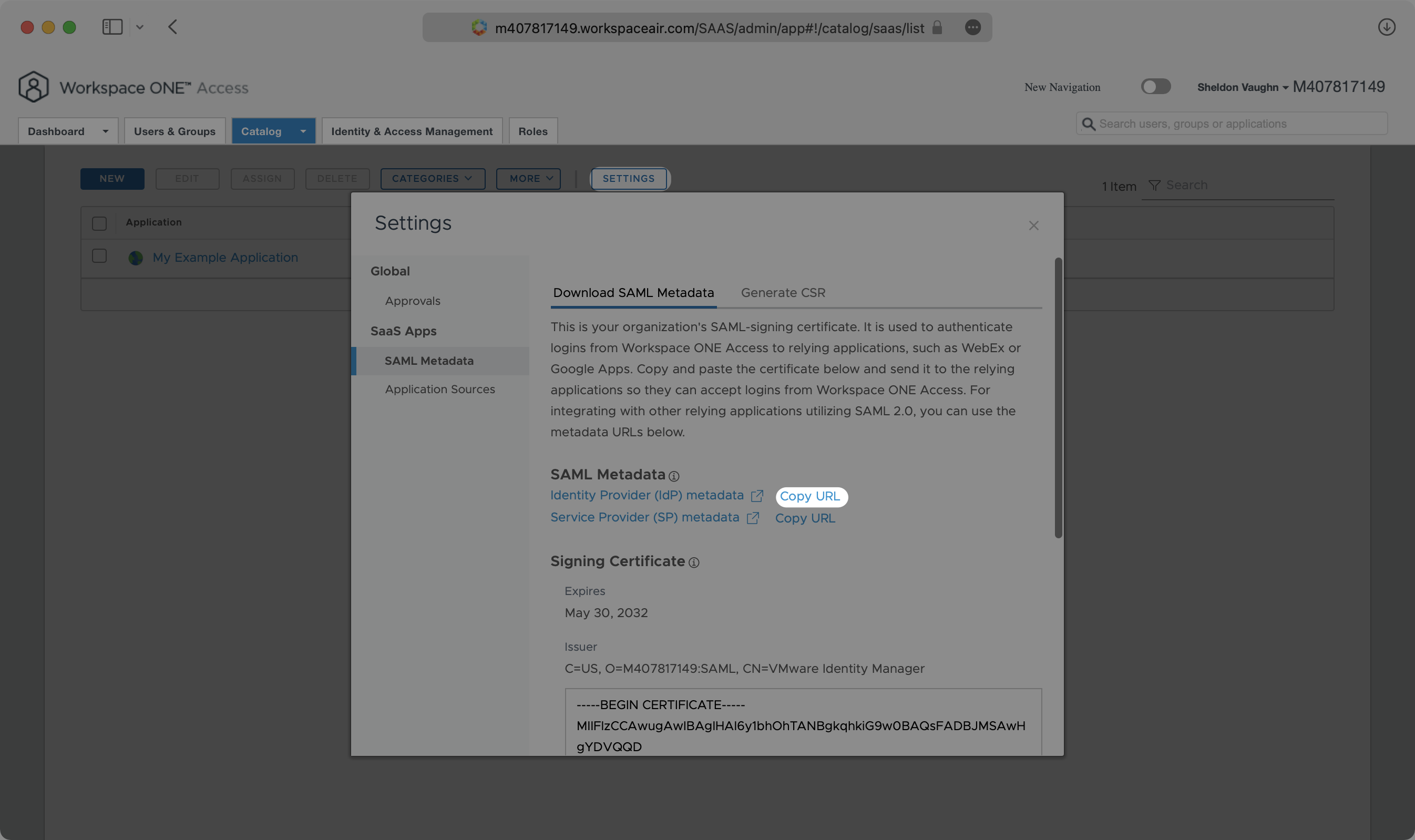1415x840 pixels.
Task: Open IdP metadata external link icon
Action: coord(757,496)
